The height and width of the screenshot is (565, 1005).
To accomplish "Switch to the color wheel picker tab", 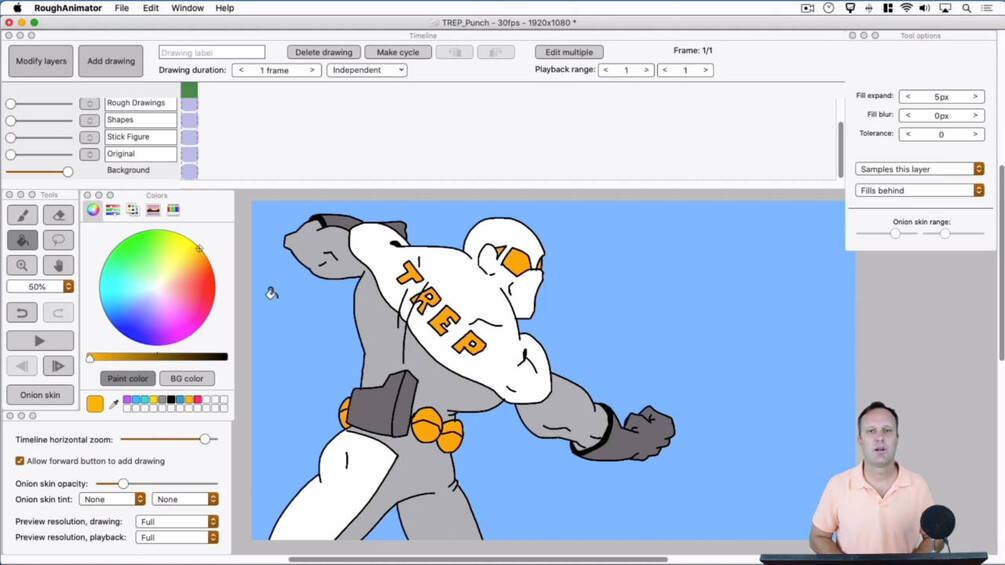I will point(94,209).
